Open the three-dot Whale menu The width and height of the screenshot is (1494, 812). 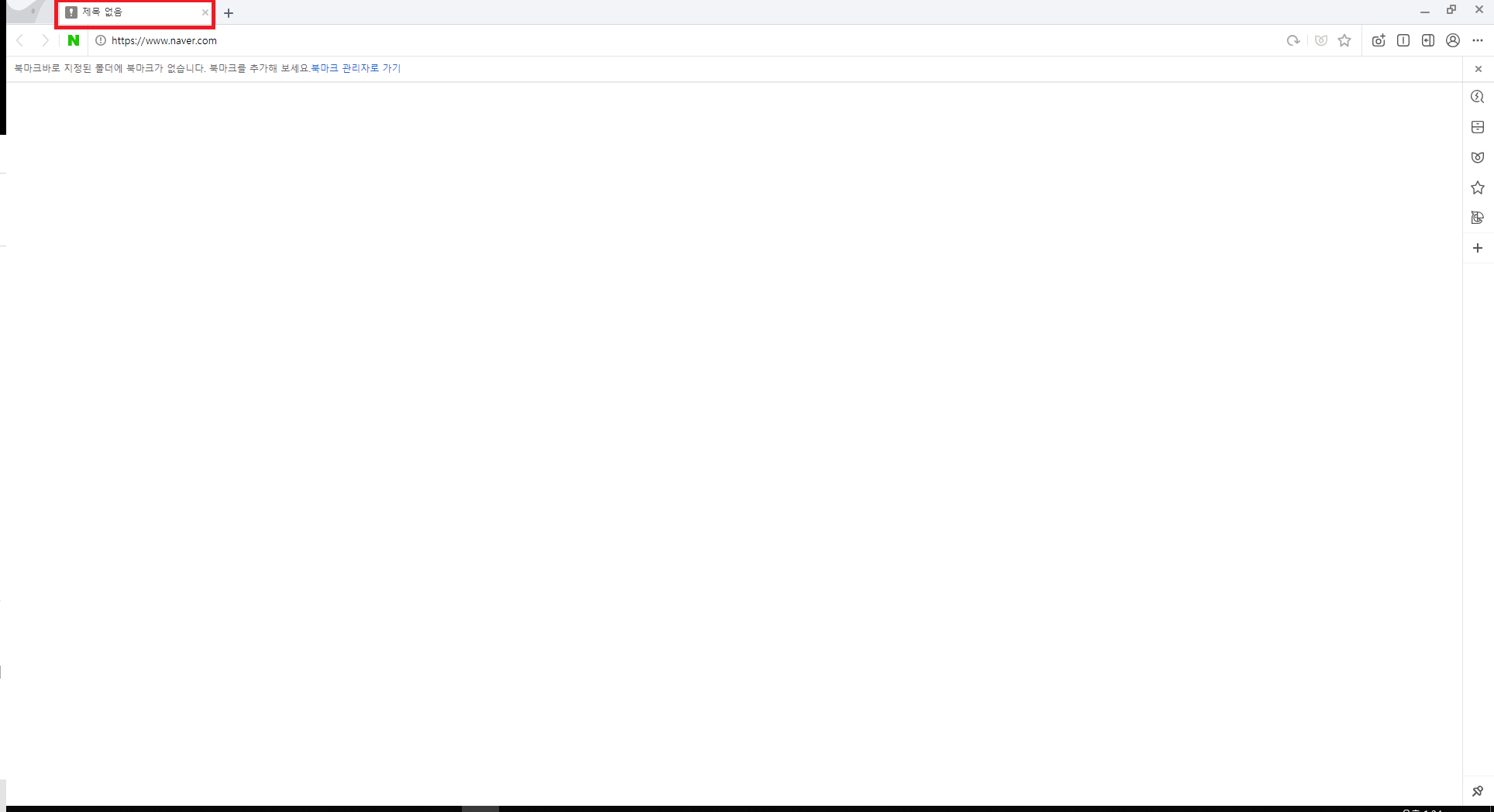tap(1478, 40)
